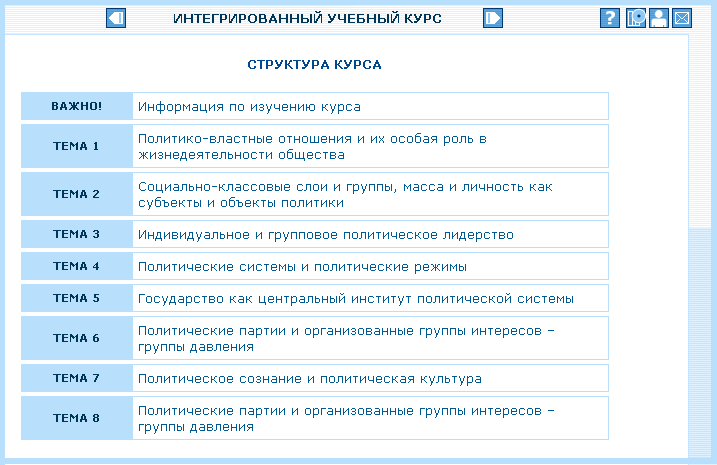This screenshot has width=717, height=465.
Task: Go to the next page arrow
Action: pyautogui.click(x=492, y=18)
